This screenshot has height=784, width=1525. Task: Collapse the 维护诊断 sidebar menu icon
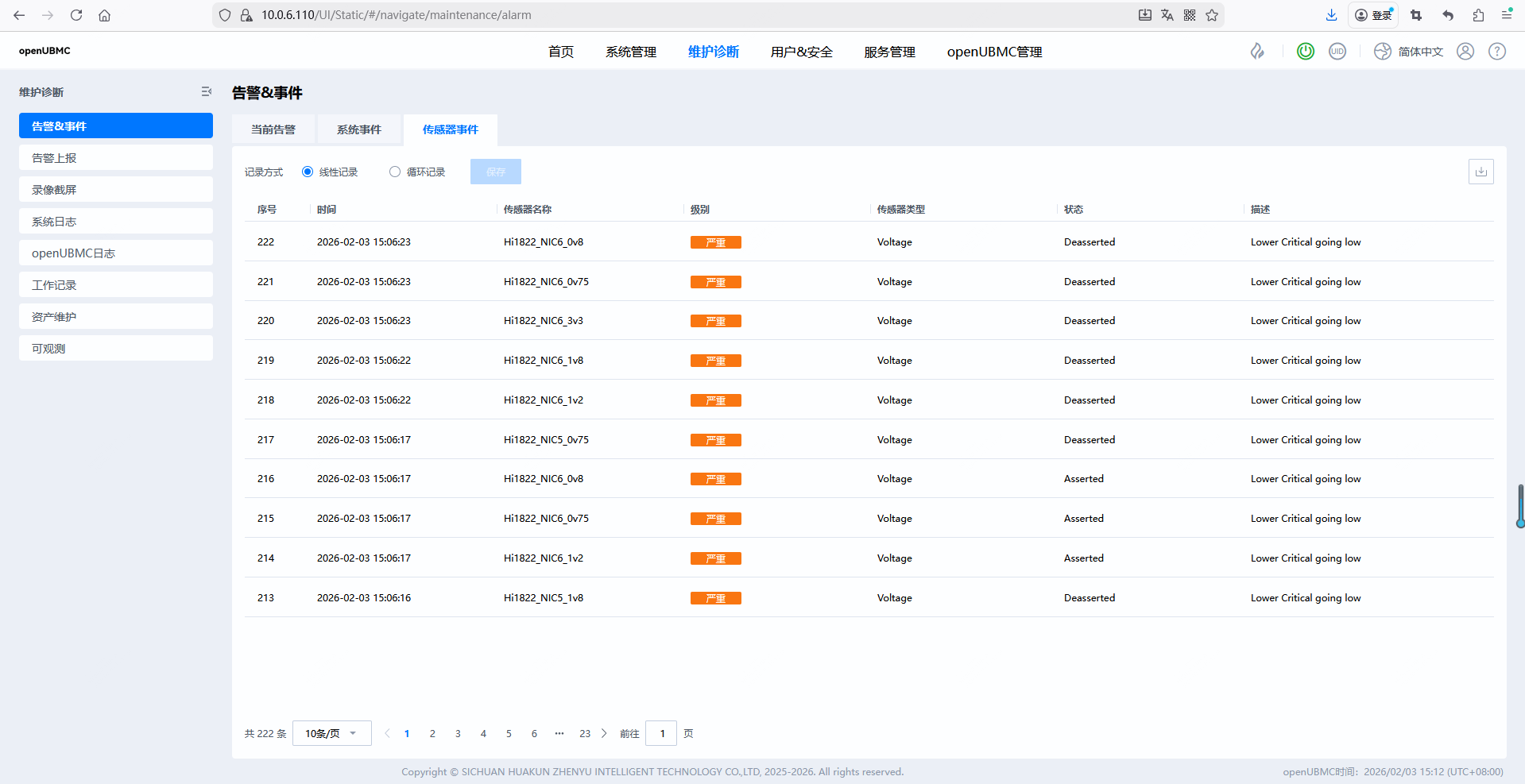[207, 92]
